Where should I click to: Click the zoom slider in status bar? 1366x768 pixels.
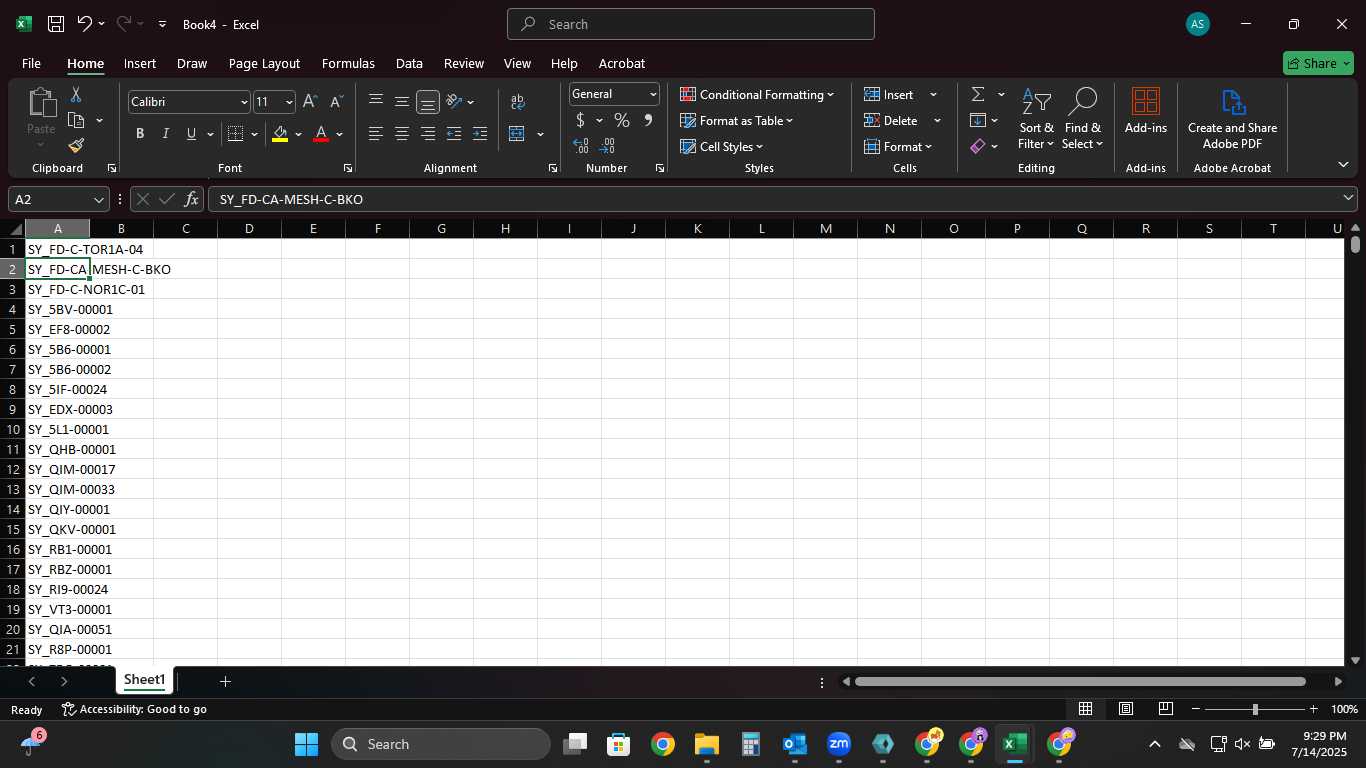pos(1255,709)
